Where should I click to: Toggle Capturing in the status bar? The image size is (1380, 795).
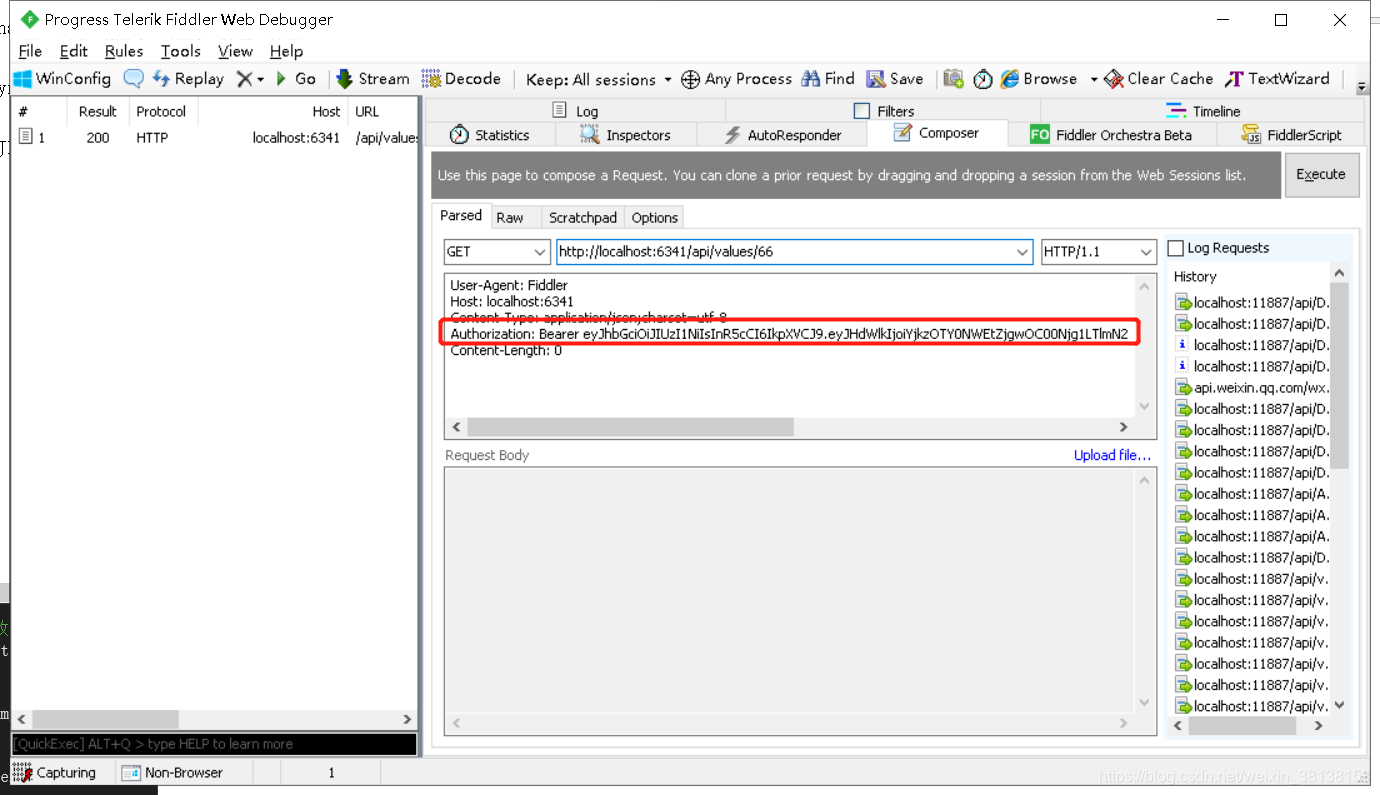tap(55, 773)
